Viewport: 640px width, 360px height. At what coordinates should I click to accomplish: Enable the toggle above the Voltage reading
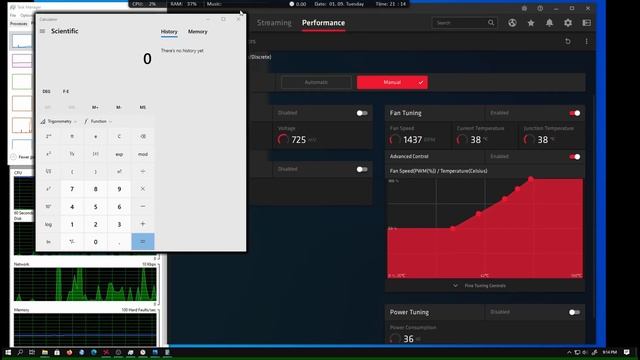[362, 113]
